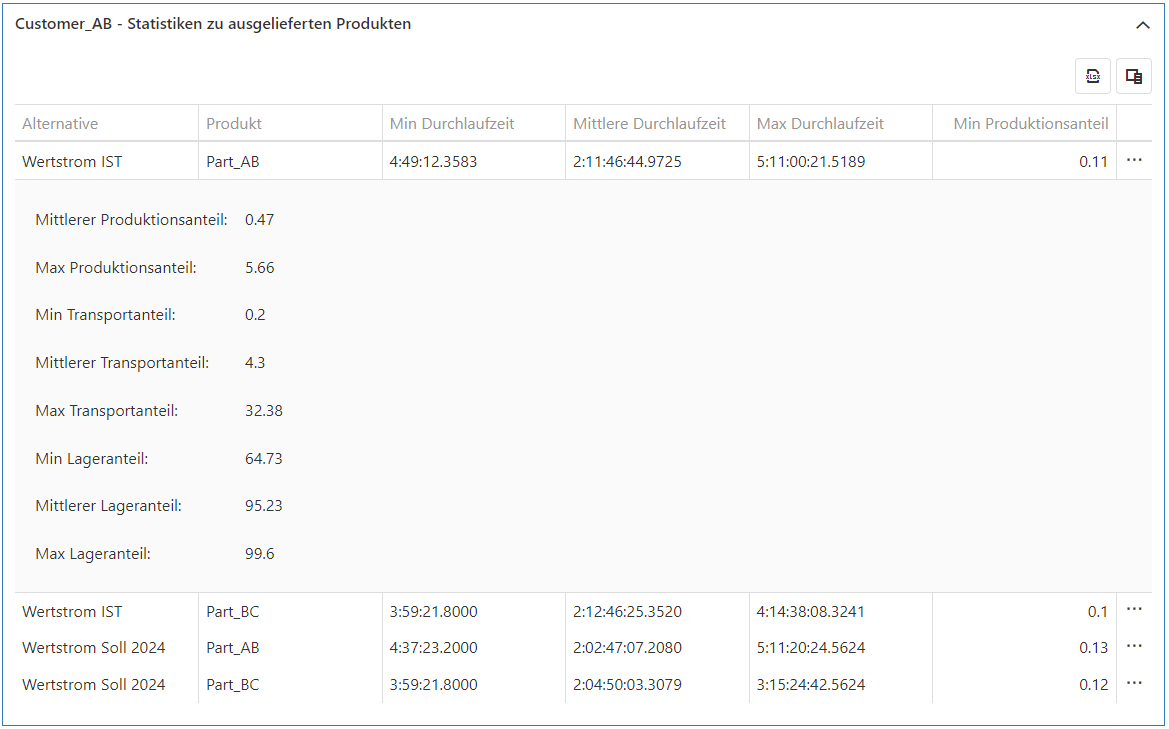Open row actions for Wertstrom Soll 2024 Part_BC
Viewport: 1169px width, 729px height.
coord(1136,685)
